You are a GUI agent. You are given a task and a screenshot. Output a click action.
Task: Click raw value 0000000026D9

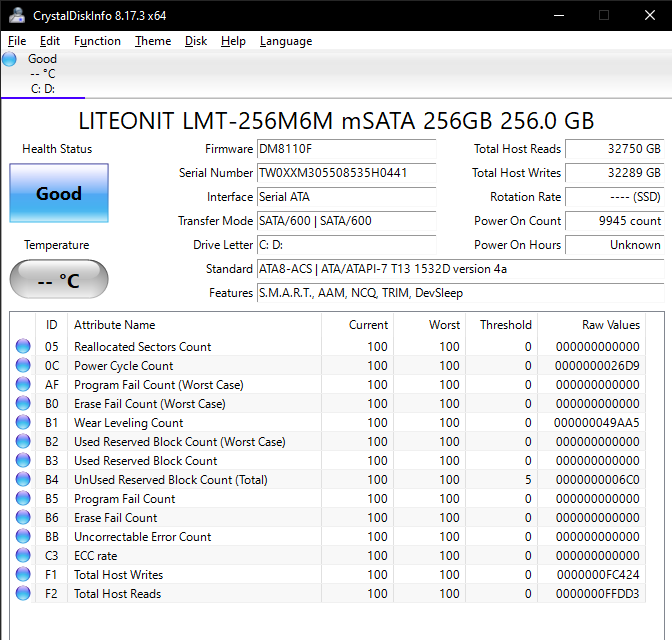tap(597, 366)
